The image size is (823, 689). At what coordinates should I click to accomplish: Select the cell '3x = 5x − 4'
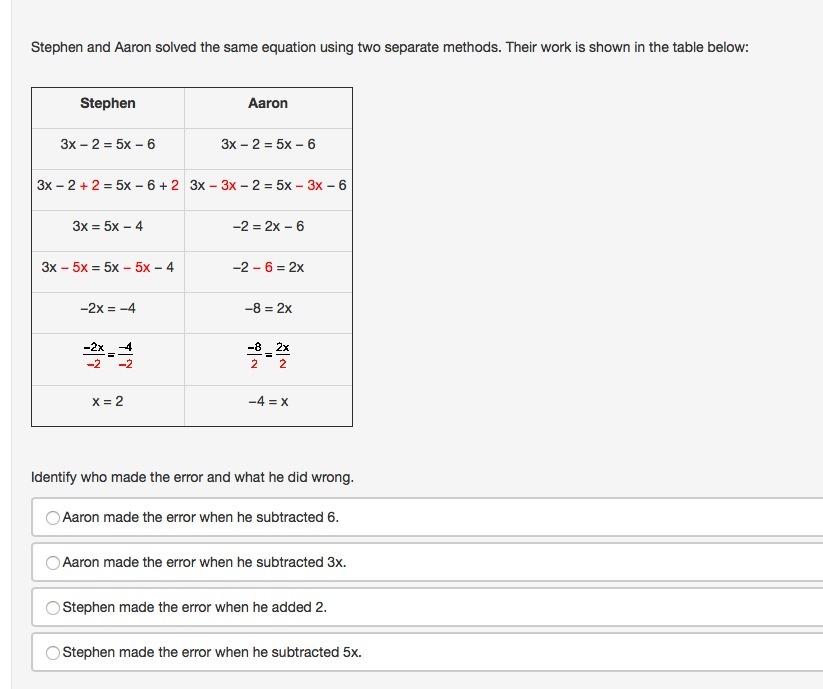click(108, 226)
